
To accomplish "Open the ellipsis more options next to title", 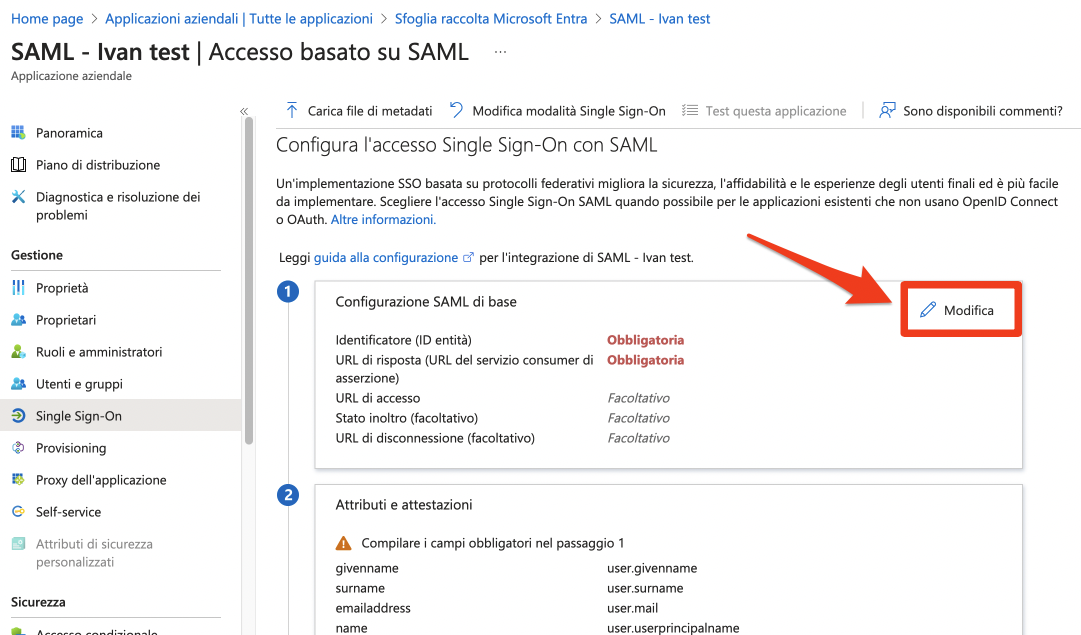I will pos(501,52).
